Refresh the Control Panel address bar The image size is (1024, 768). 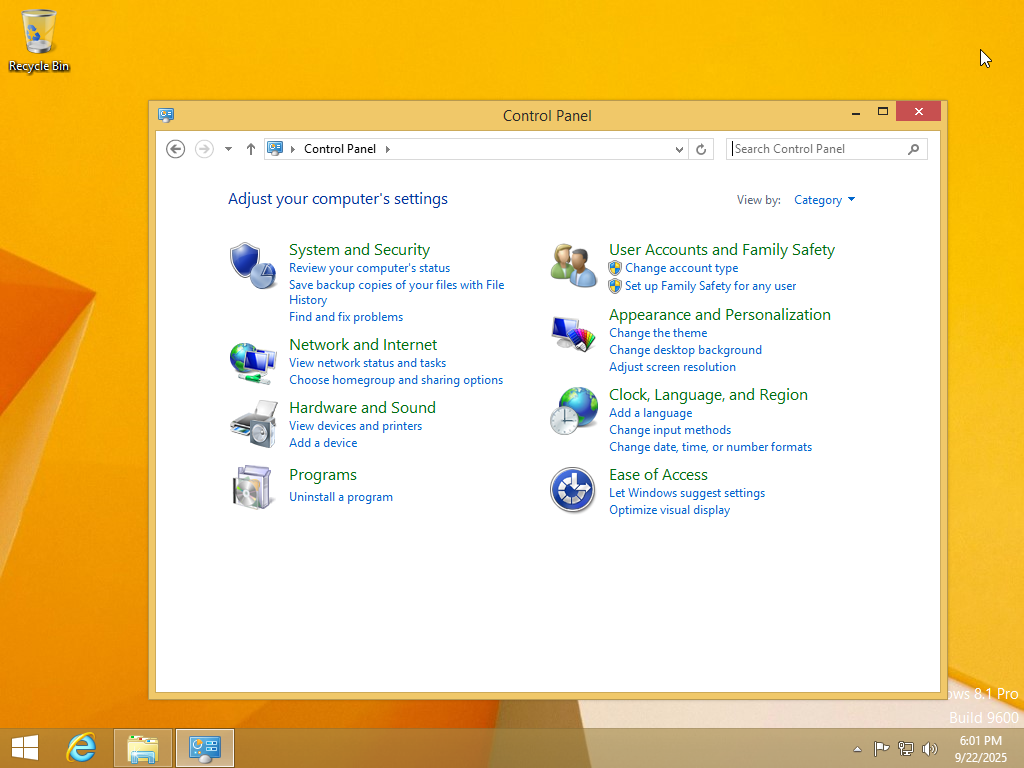(x=701, y=149)
